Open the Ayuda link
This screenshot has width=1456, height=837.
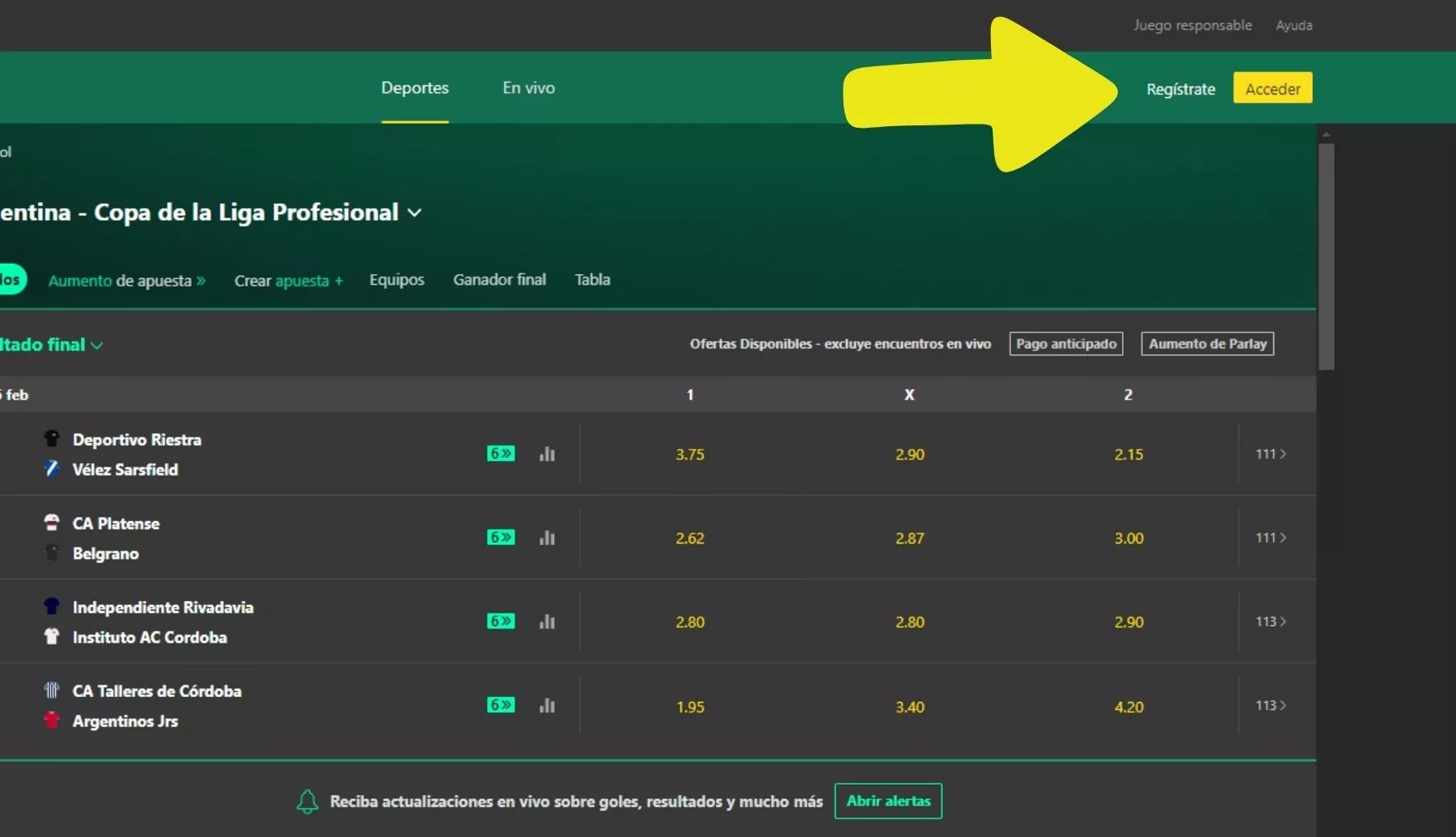coord(1294,25)
